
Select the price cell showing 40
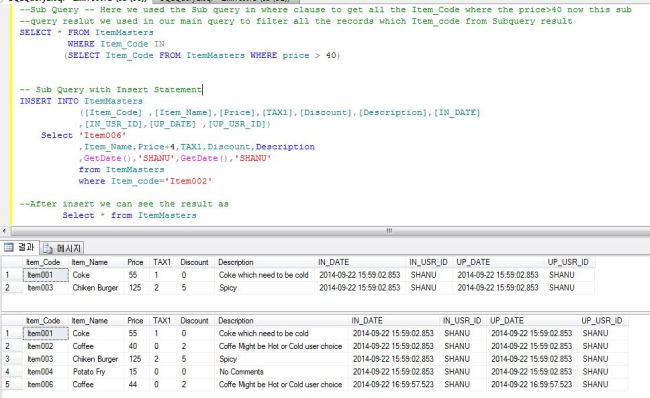137,346
